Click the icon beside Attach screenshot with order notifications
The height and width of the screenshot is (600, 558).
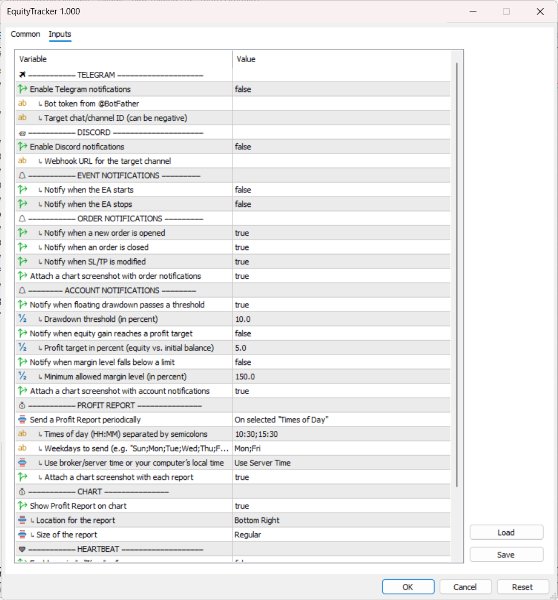point(23,276)
